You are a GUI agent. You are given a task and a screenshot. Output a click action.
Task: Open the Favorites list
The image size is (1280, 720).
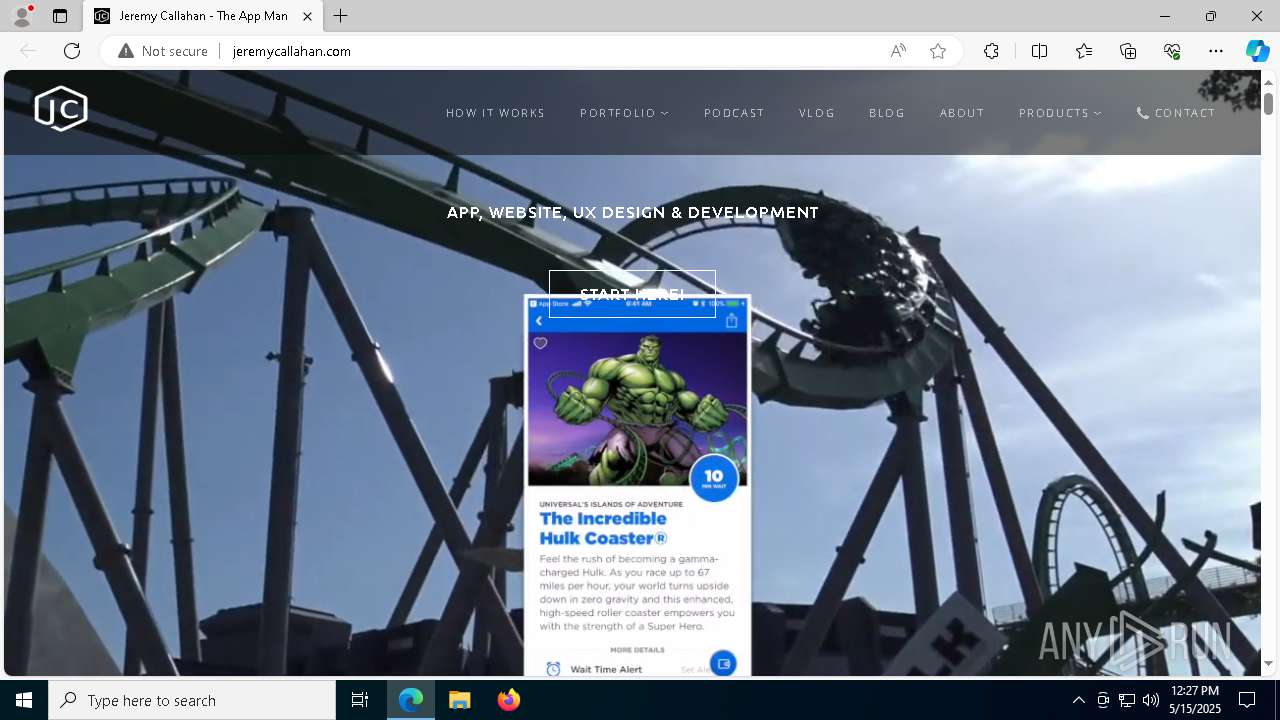1084,51
